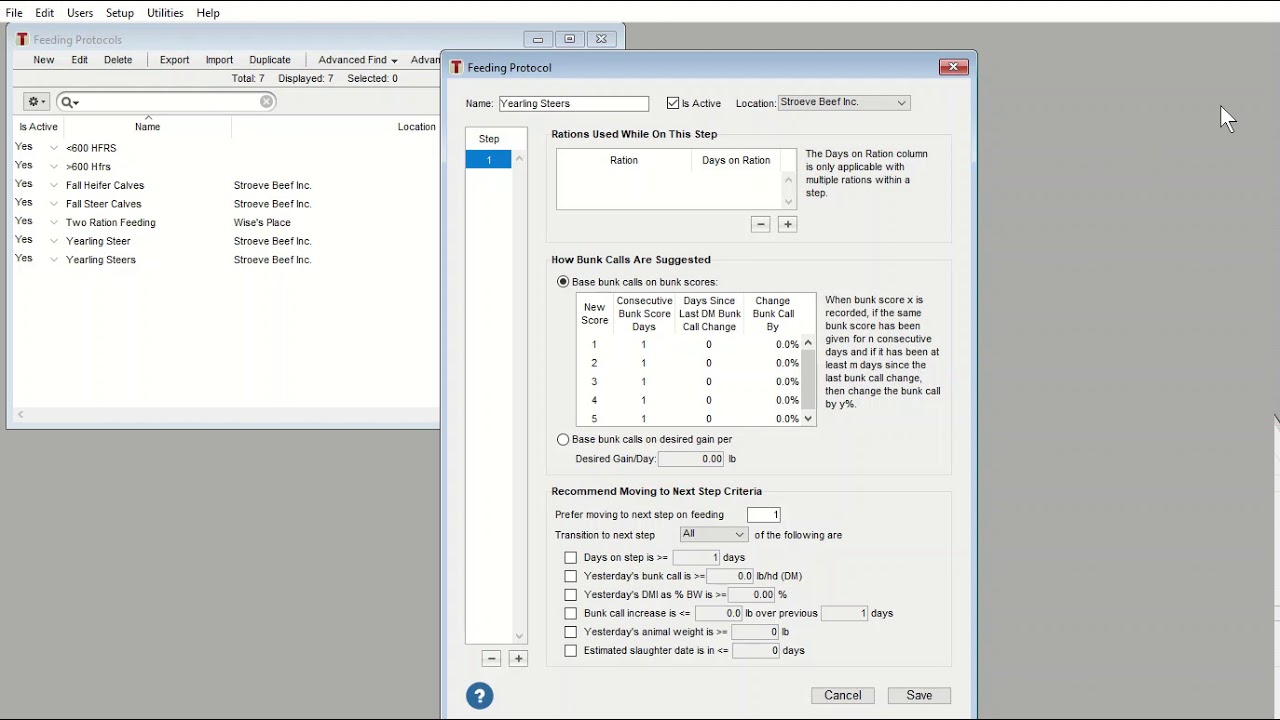Open the Advanced Find dropdown arrow
Viewport: 1280px width, 720px height.
394,60
